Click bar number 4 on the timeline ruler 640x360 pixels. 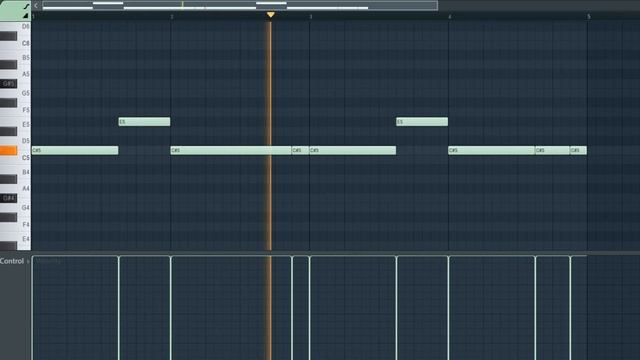(450, 17)
